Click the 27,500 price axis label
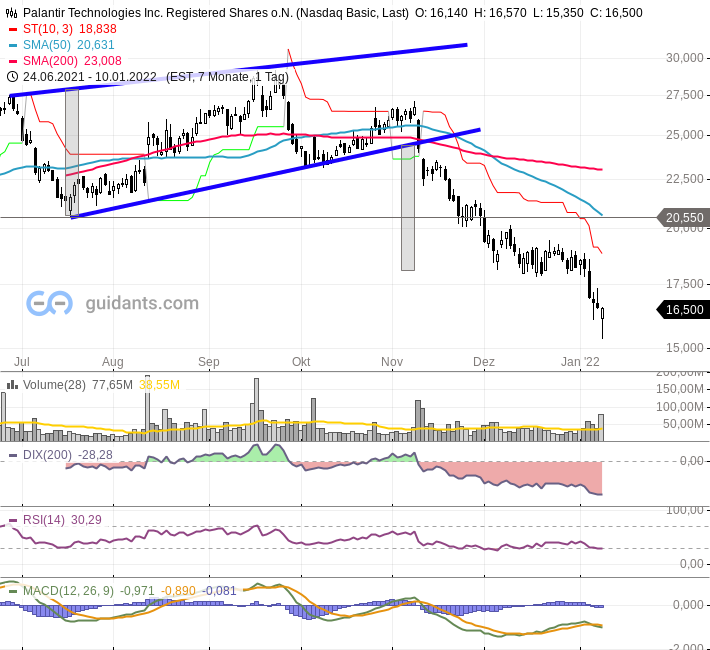 point(684,95)
